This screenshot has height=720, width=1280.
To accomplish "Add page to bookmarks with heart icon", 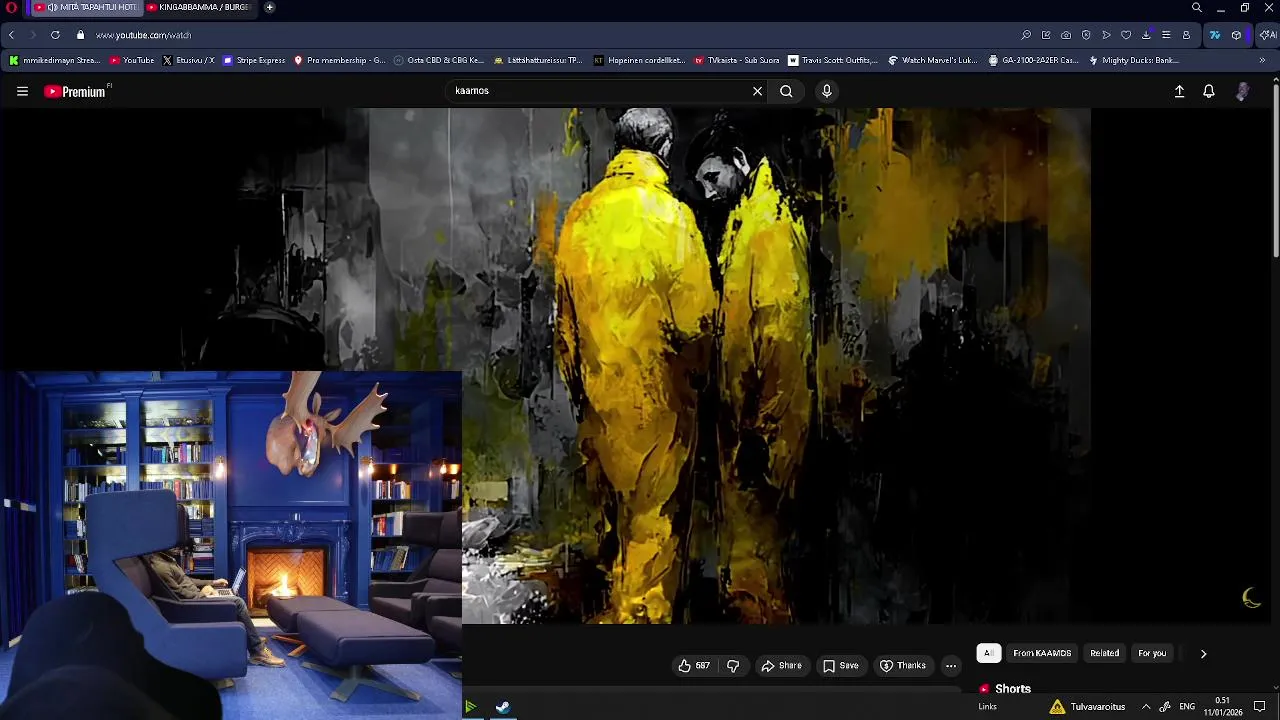I will click(1126, 35).
